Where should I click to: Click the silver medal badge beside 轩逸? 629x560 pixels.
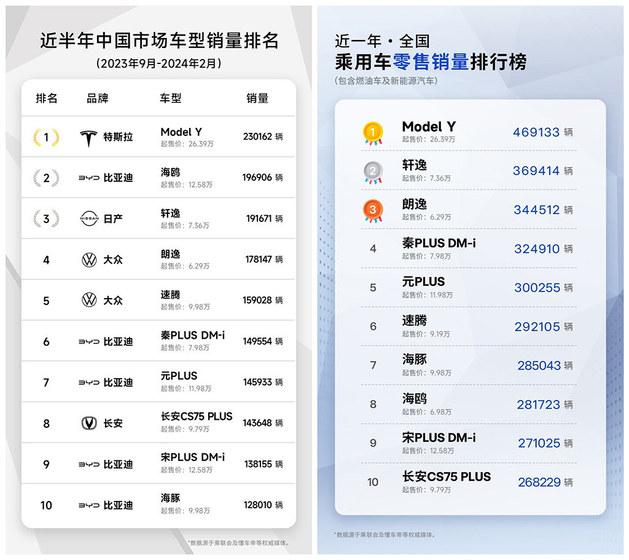(373, 172)
